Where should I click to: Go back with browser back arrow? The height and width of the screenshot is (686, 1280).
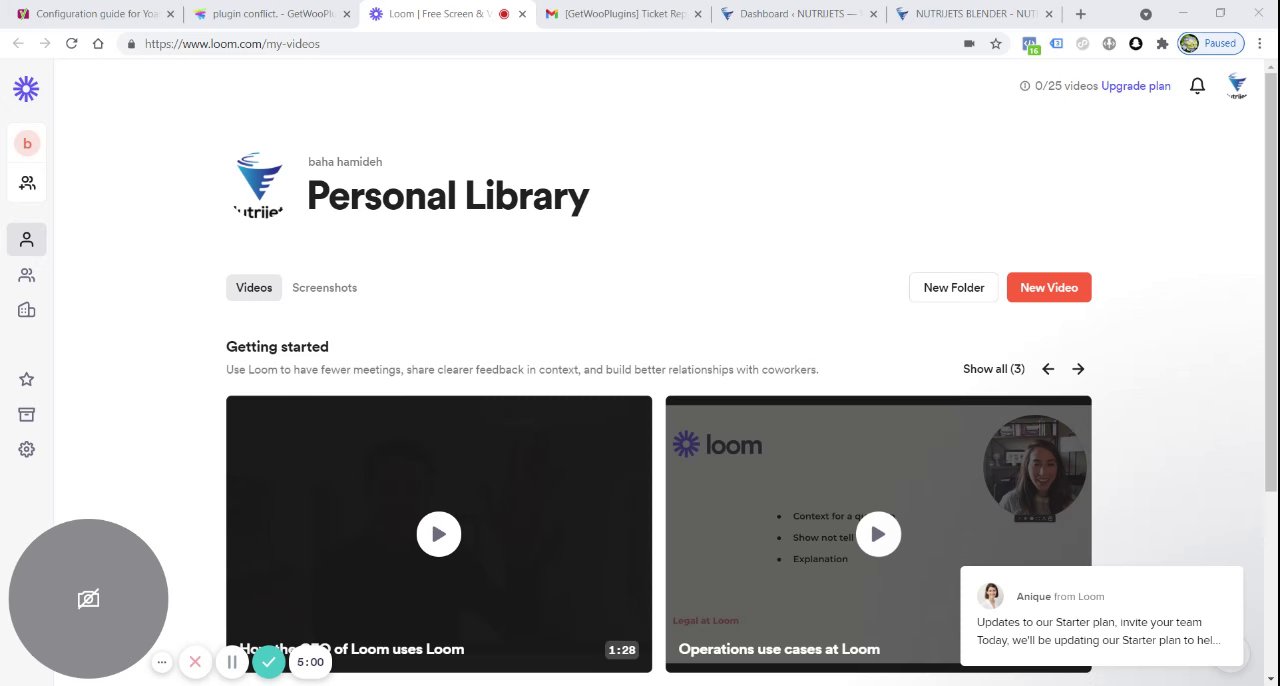[18, 43]
